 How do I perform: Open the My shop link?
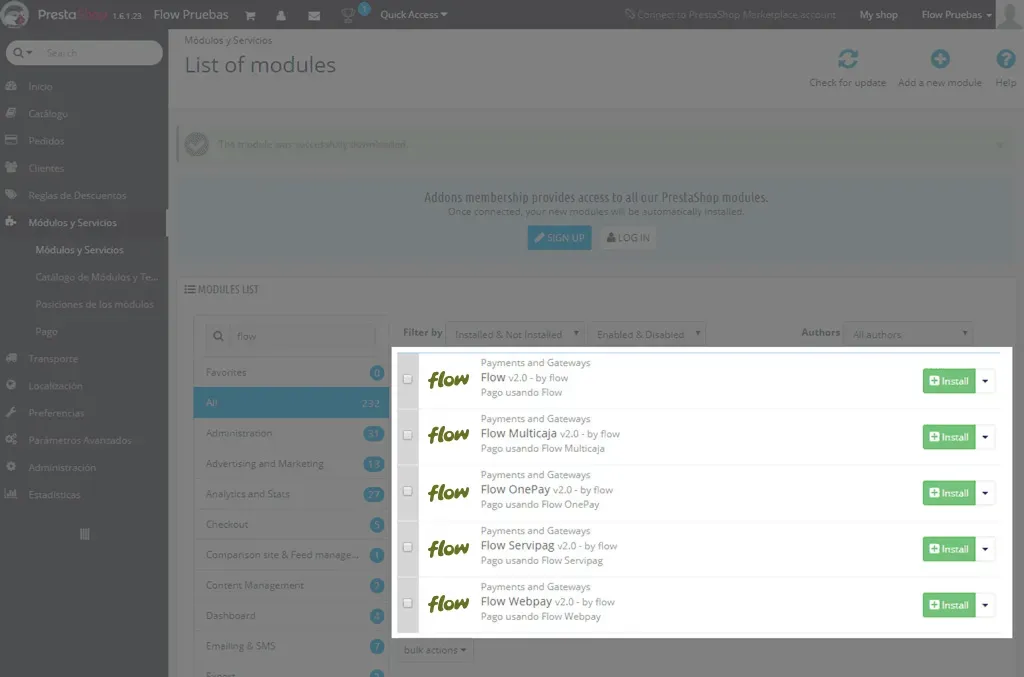click(x=878, y=14)
